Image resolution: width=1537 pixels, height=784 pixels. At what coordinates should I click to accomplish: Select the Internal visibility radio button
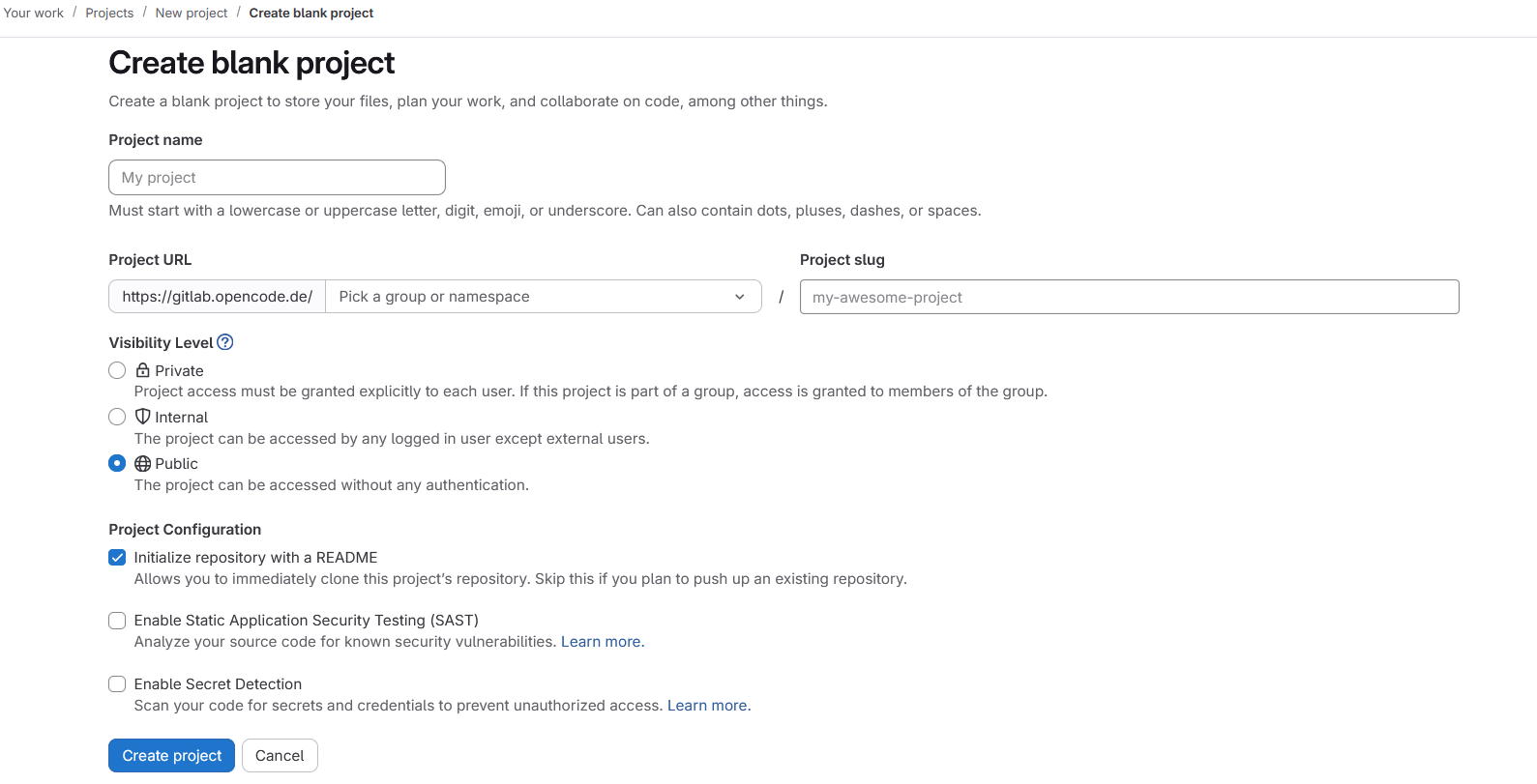tap(117, 417)
